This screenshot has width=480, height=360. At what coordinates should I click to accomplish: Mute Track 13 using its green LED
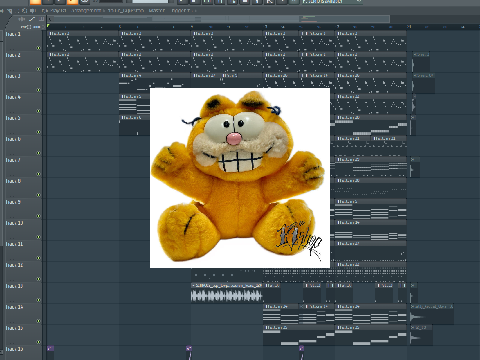tap(39, 300)
